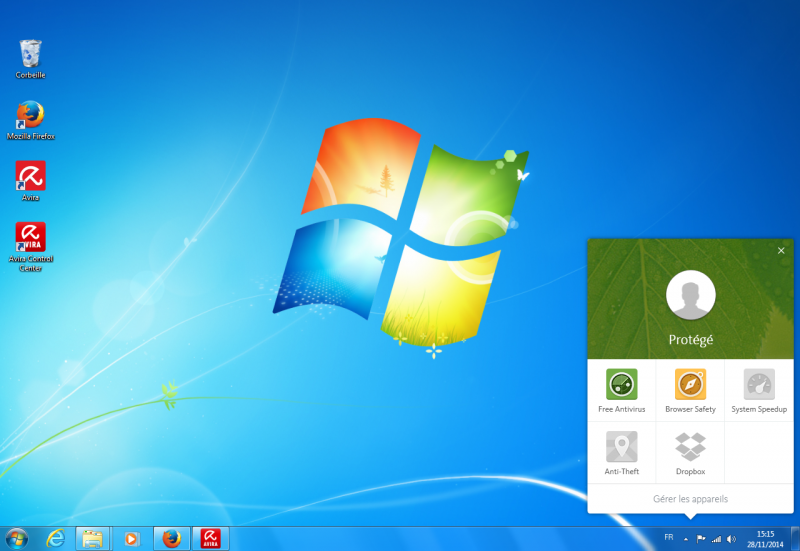
Task: Select the Avira Control Center desktop shortcut
Action: pyautogui.click(x=31, y=247)
